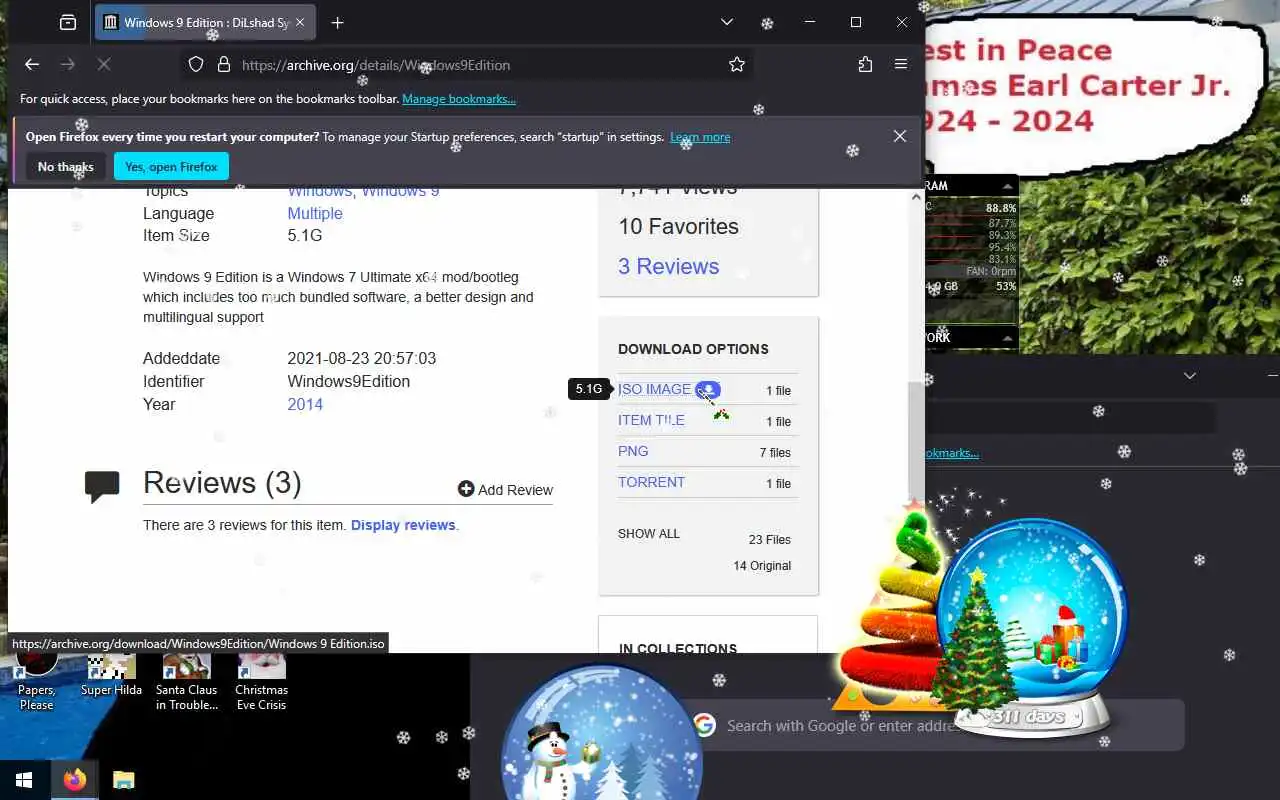Open Super Hilda desktop shortcut
Screen dimensions: 1280x800
[111, 675]
